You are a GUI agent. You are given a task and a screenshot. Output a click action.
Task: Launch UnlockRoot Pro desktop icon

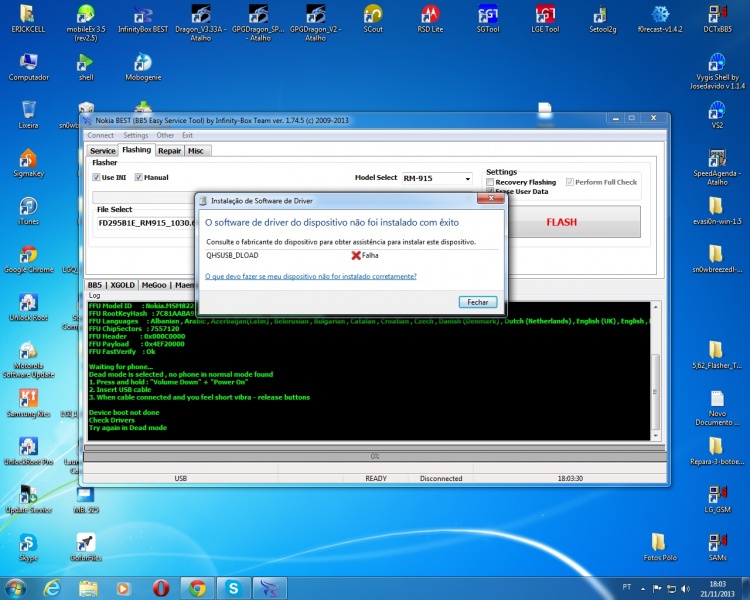click(29, 451)
